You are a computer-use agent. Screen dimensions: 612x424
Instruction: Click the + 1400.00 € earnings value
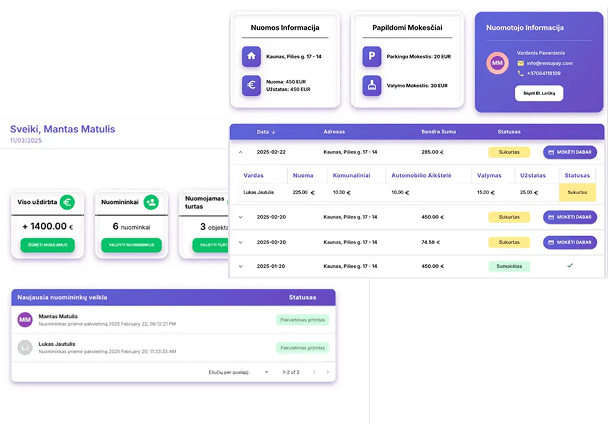coord(48,226)
